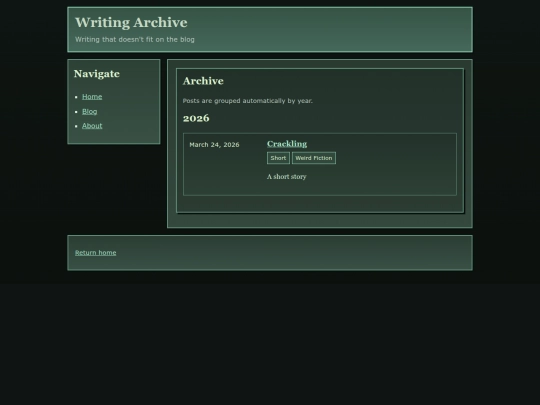Click the 2026 year heading
Screen dimensions: 540x405
click(196, 118)
